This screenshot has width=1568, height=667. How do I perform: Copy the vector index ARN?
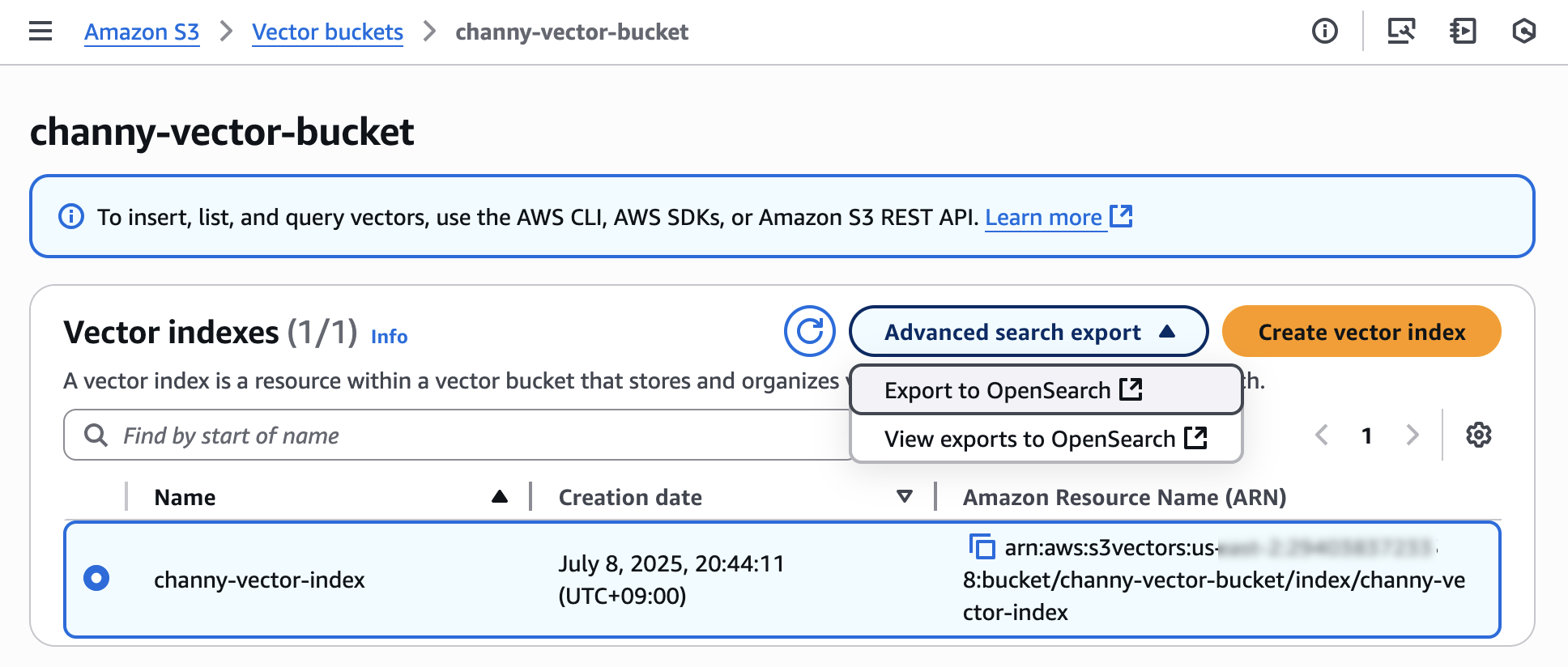click(982, 546)
